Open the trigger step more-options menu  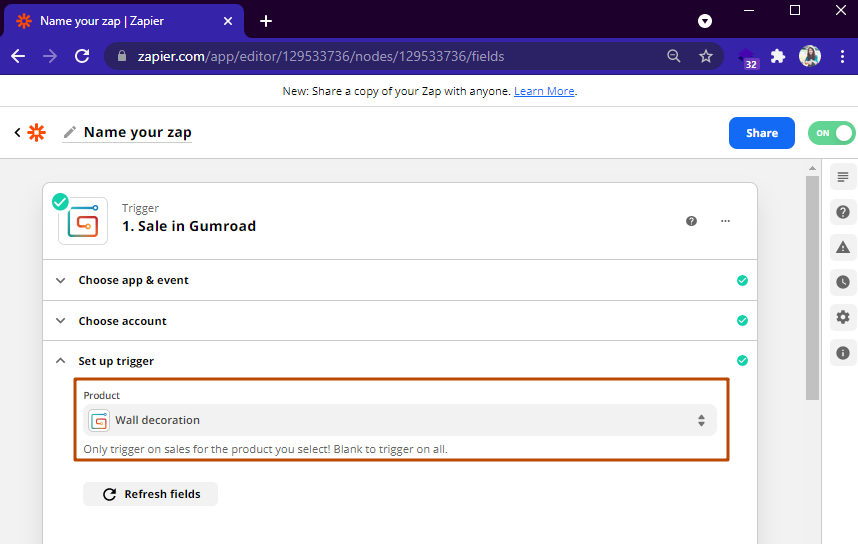pyautogui.click(x=726, y=221)
